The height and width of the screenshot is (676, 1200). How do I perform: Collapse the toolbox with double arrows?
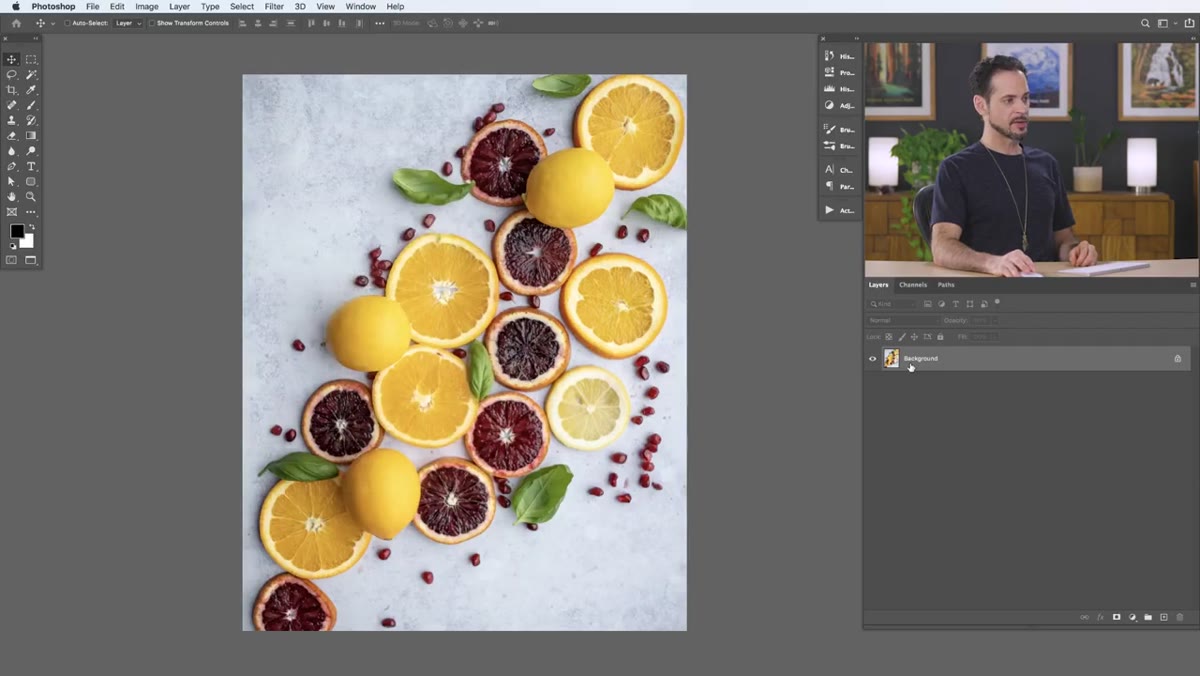tap(38, 40)
